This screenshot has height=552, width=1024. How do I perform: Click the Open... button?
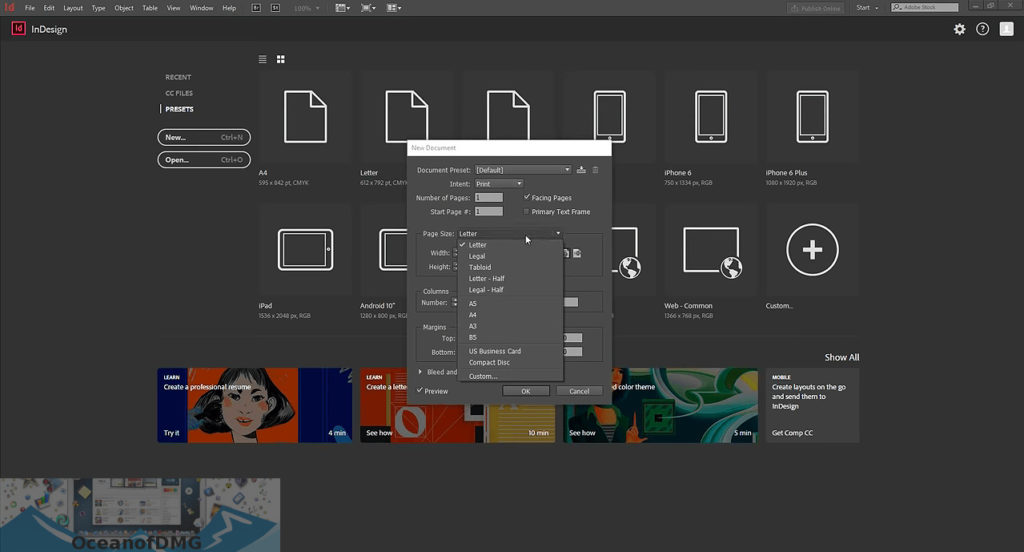(204, 159)
